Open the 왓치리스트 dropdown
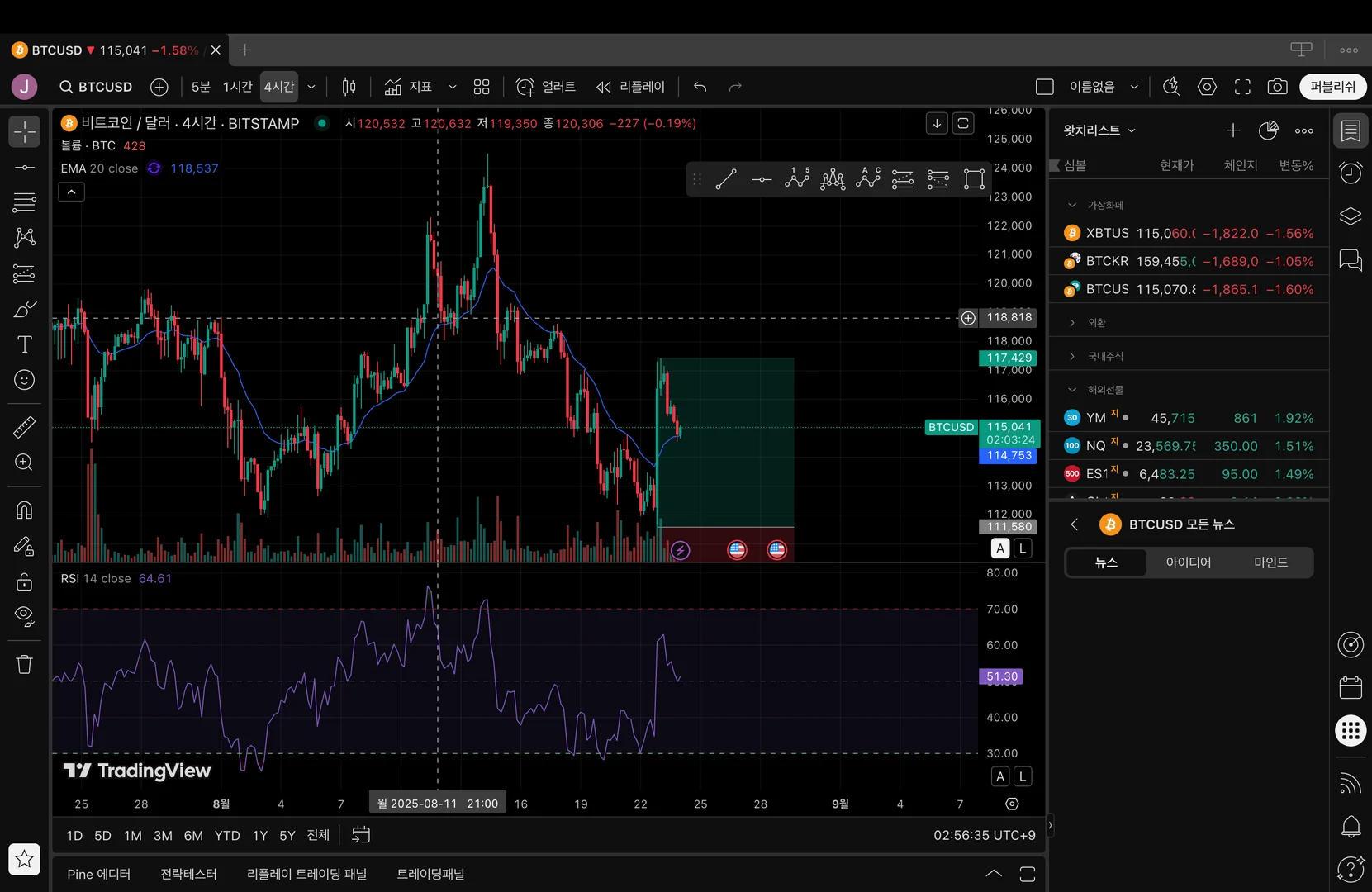The height and width of the screenshot is (892, 1372). tap(1099, 130)
